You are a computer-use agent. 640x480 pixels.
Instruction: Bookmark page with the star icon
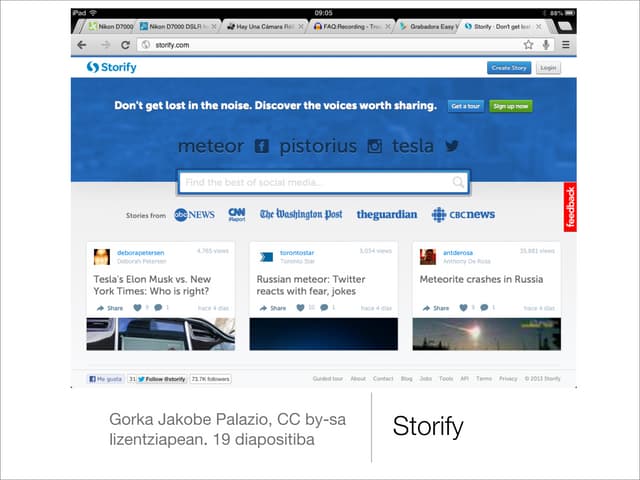(x=529, y=45)
